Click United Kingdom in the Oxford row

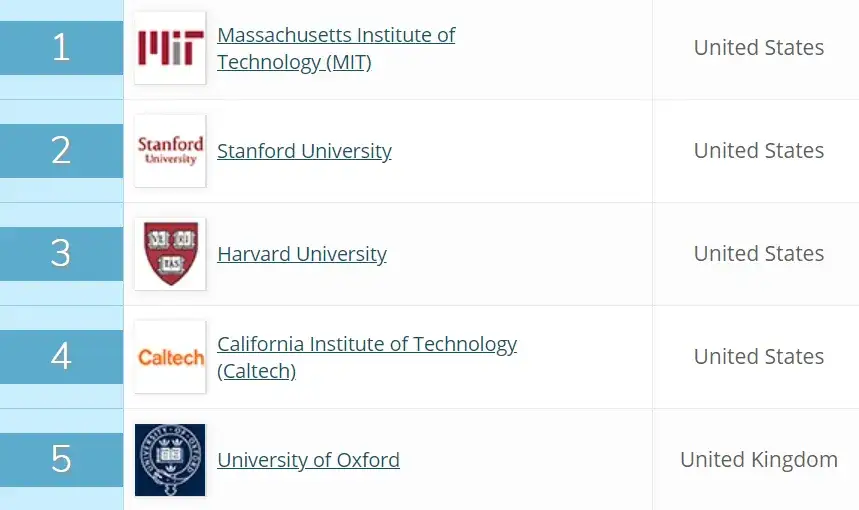pyautogui.click(x=759, y=460)
